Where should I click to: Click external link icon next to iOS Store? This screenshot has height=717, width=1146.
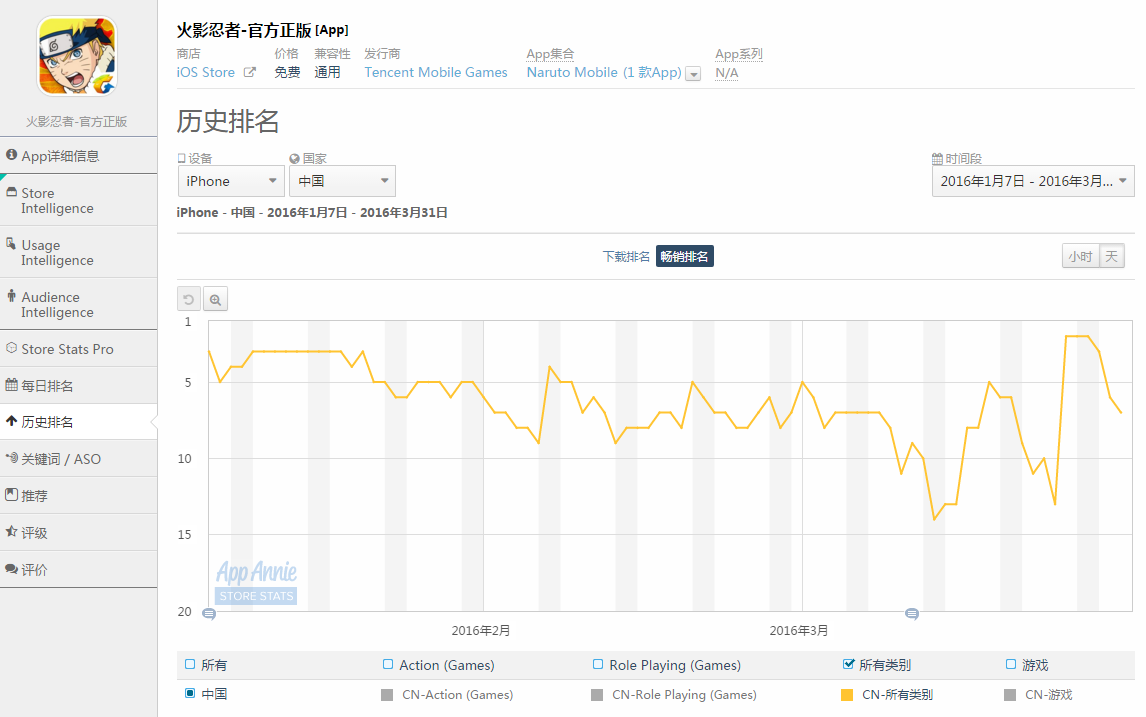250,72
